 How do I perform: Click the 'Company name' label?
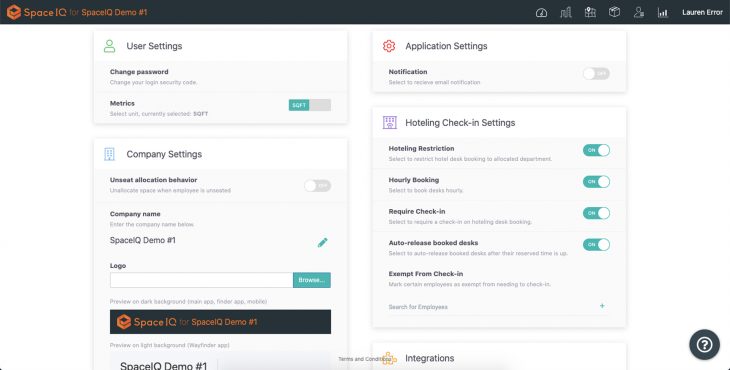click(135, 214)
